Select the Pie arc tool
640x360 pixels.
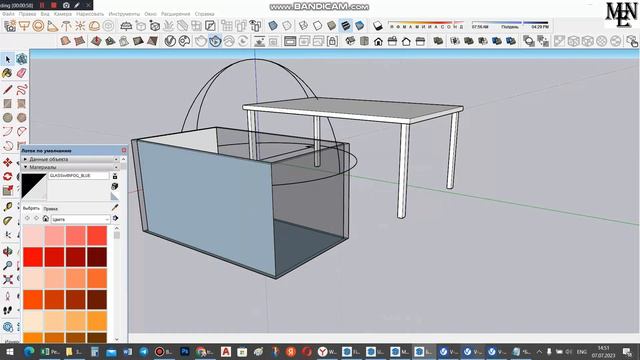point(21,131)
